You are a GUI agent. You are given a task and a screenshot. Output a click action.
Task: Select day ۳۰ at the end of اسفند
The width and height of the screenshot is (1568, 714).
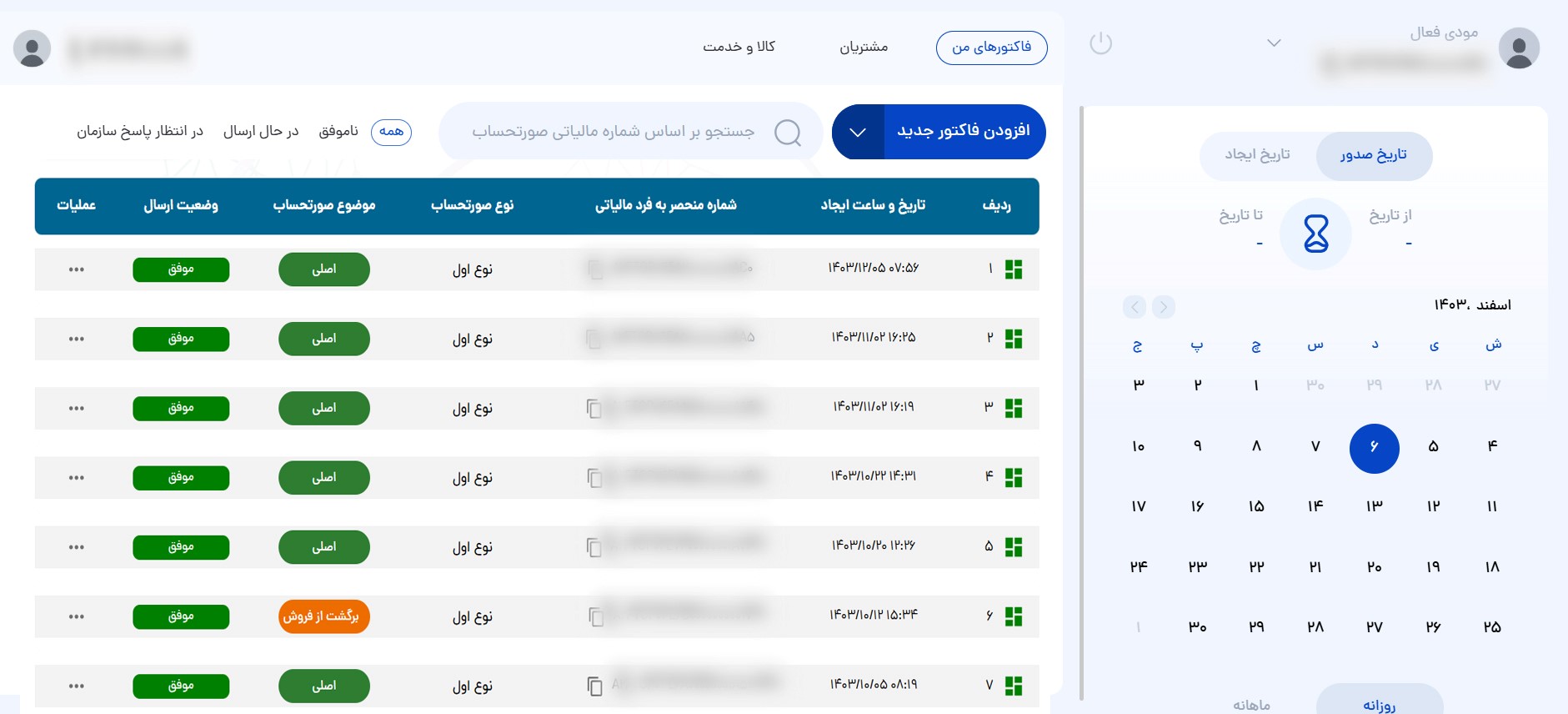1197,627
